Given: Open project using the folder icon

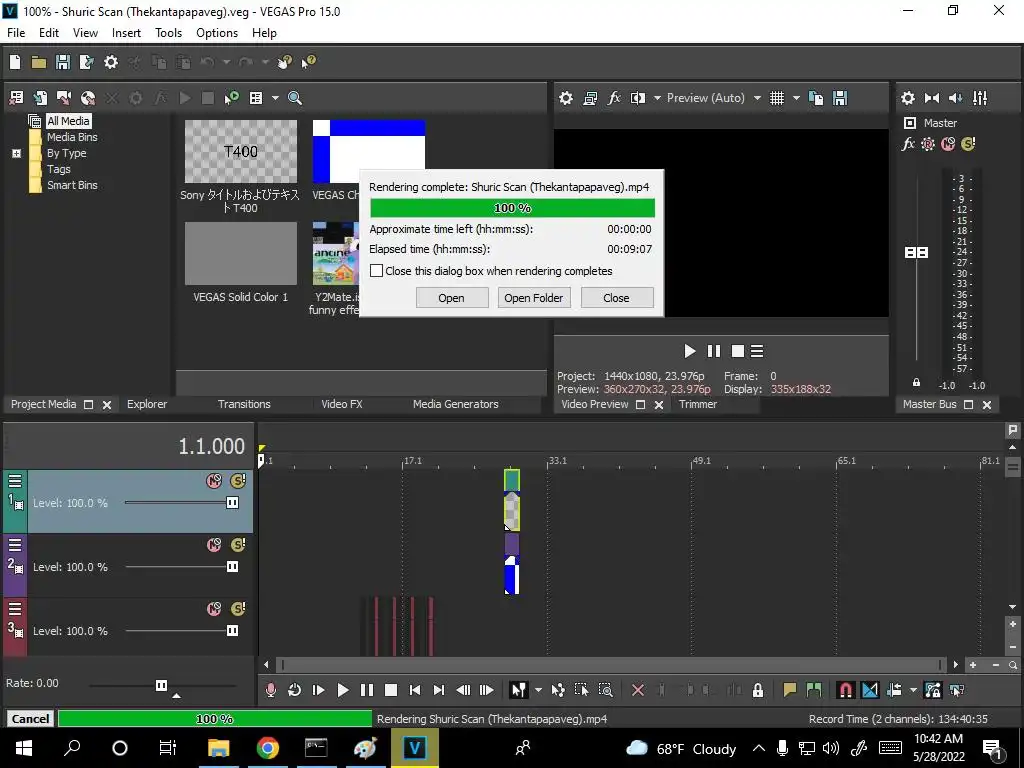Looking at the screenshot, I should pos(39,62).
